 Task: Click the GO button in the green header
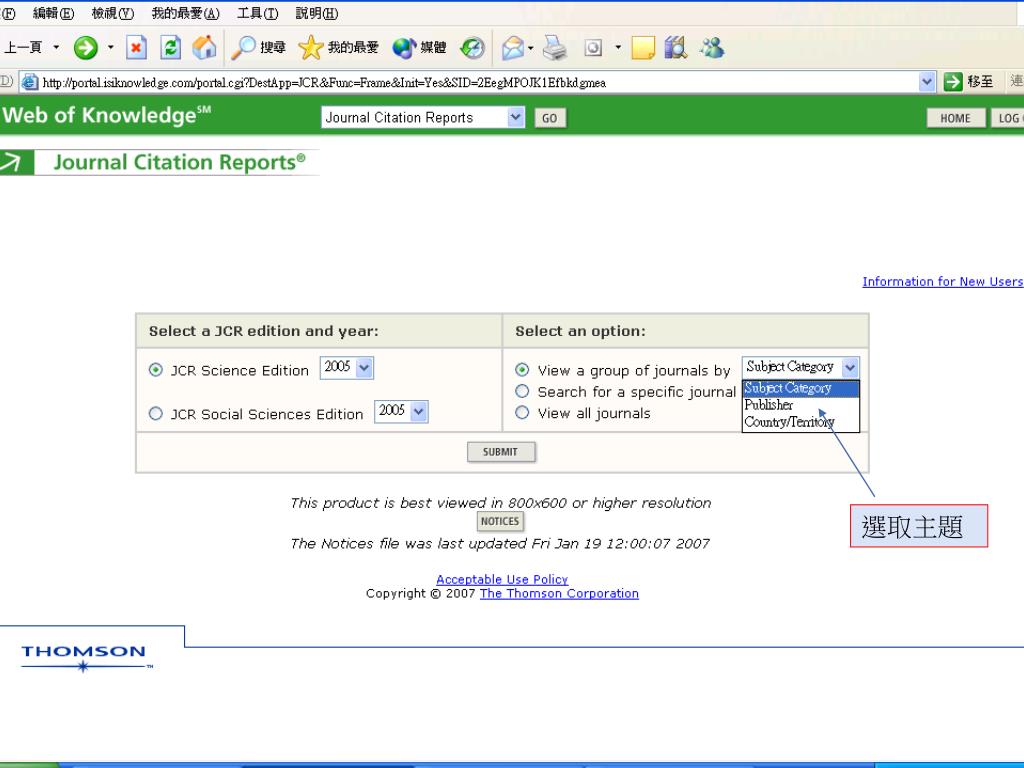tap(550, 118)
